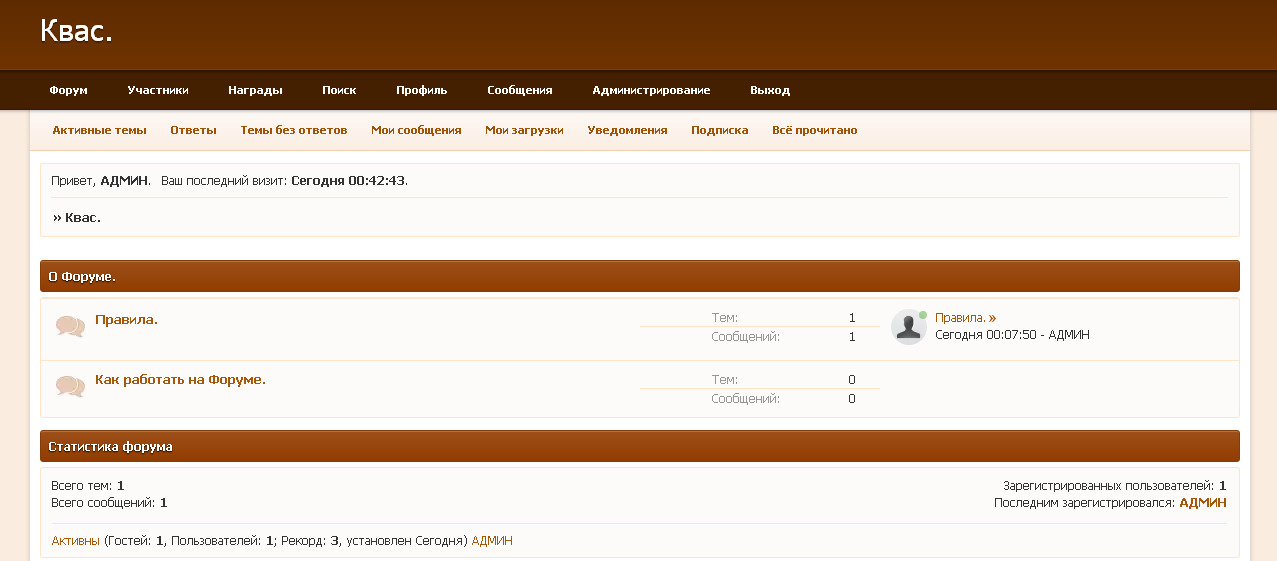Screen dimensions: 1277x561
Task: Click the text Всего сообщений: 1
Action: click(109, 503)
